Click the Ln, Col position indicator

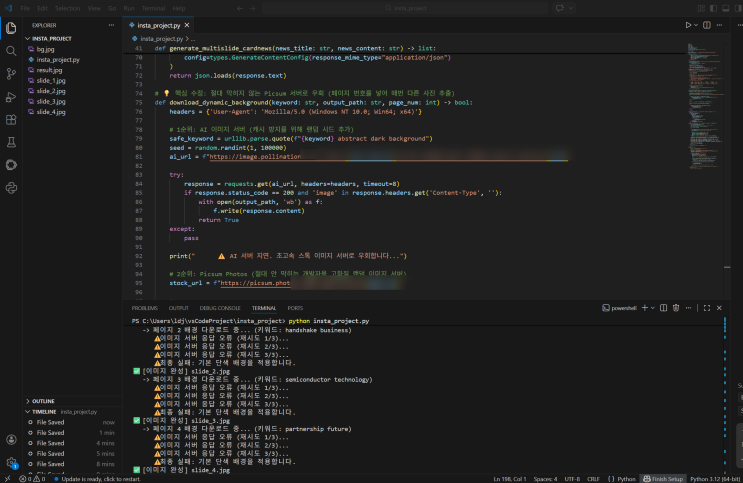[509, 479]
